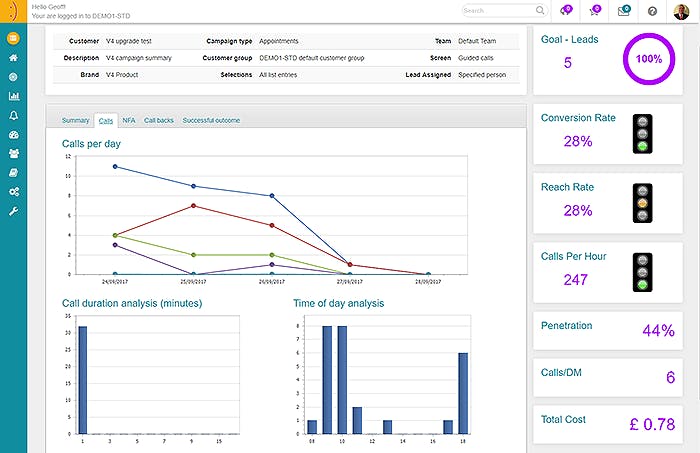
Task: Switch to the NFA tab
Action: tap(129, 121)
